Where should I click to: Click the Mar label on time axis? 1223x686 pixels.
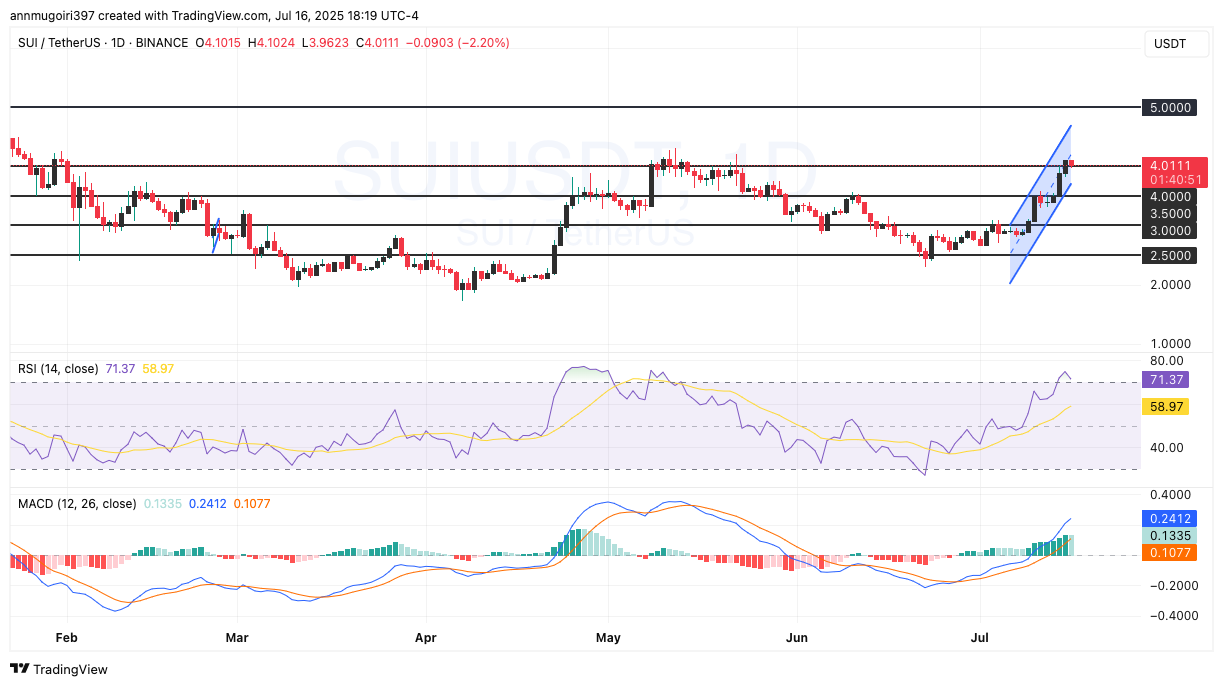coord(237,637)
